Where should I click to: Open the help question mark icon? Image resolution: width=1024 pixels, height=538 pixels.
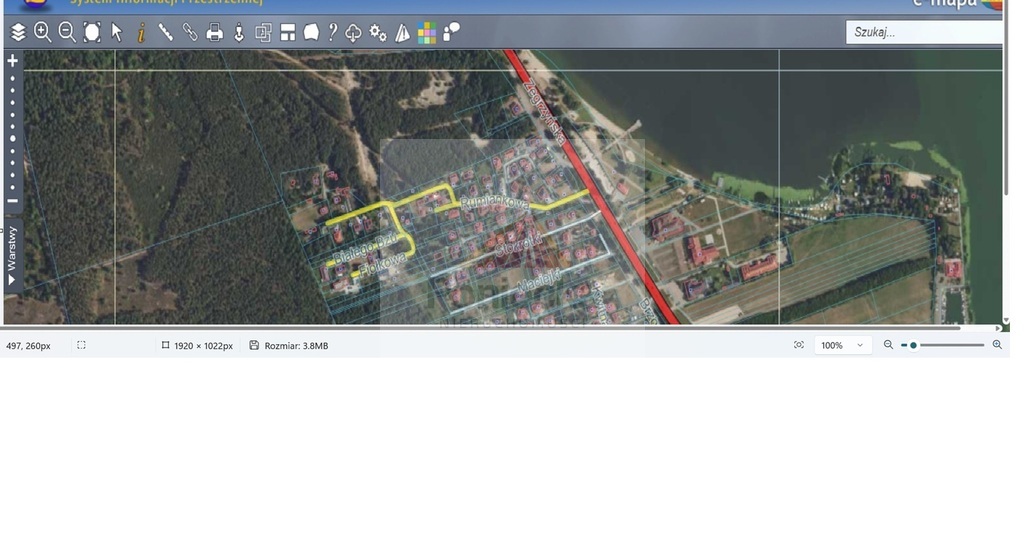pyautogui.click(x=333, y=33)
